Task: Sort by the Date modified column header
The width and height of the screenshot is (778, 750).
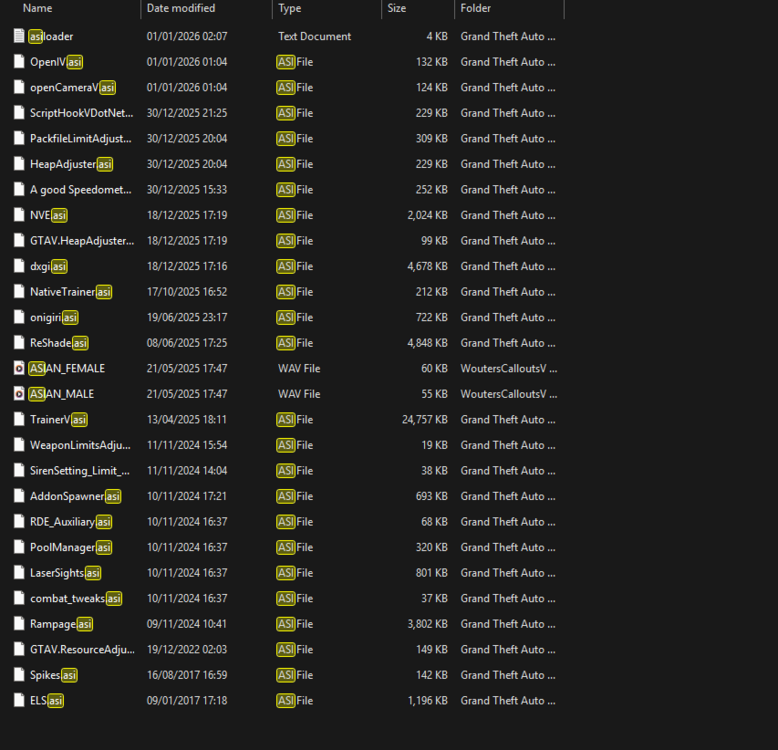Action: [181, 8]
